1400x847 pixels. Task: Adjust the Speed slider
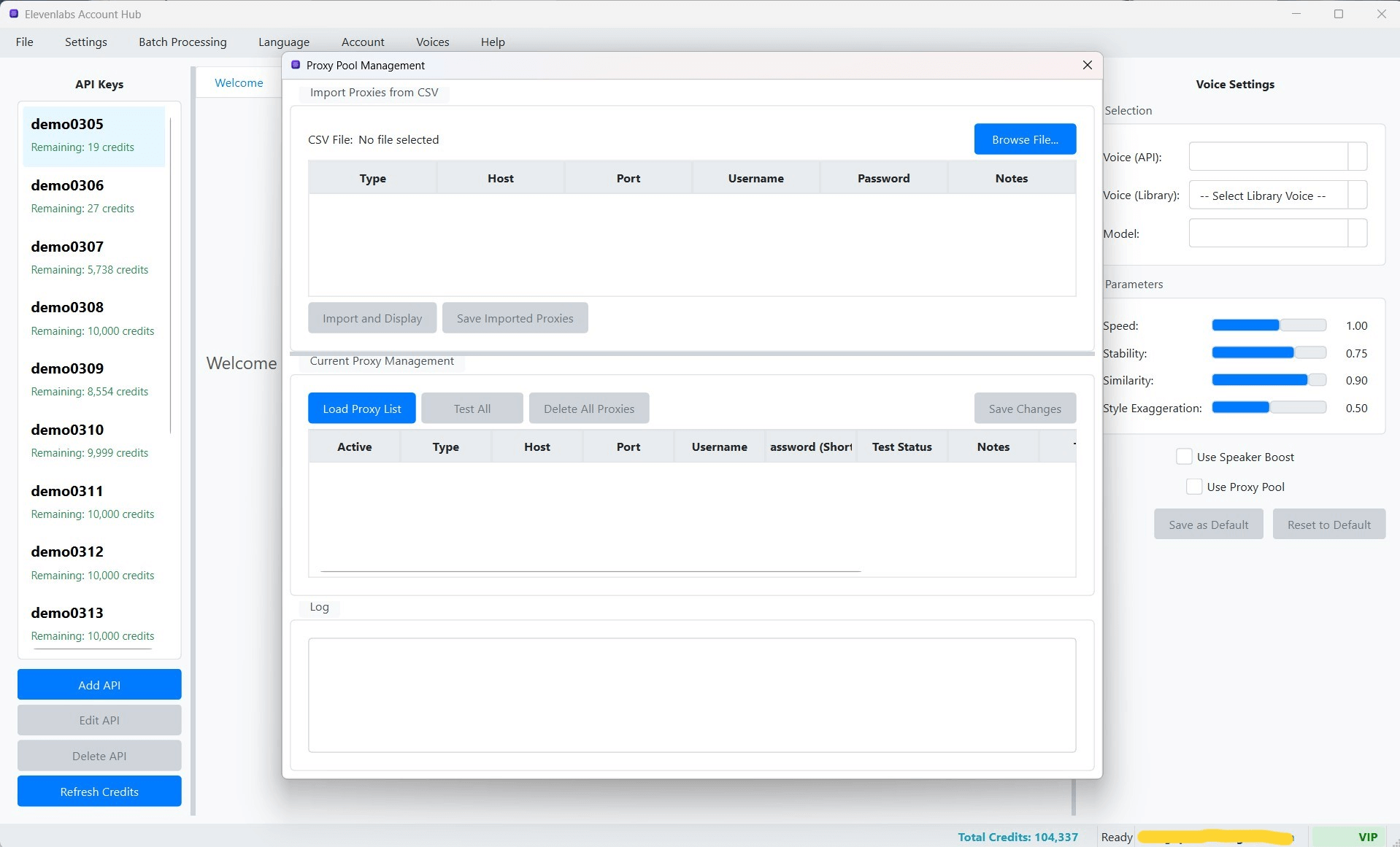point(1269,325)
